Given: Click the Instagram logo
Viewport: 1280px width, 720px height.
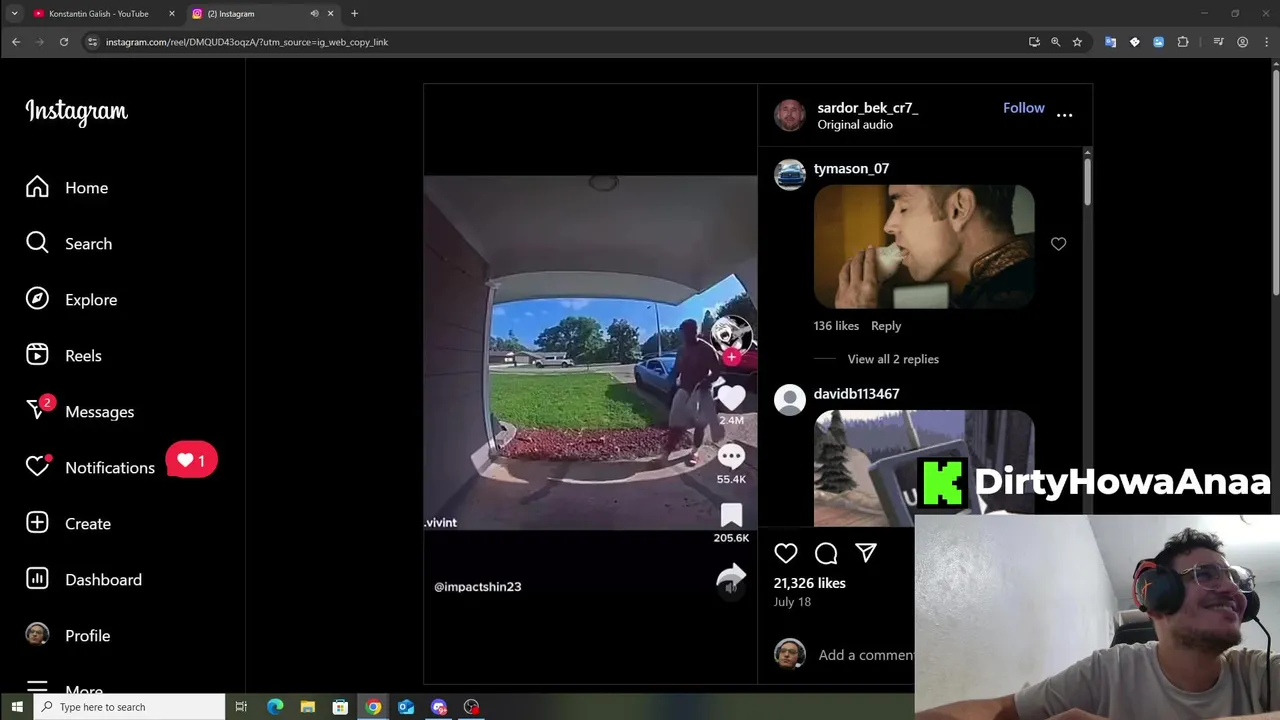Looking at the screenshot, I should click(77, 111).
